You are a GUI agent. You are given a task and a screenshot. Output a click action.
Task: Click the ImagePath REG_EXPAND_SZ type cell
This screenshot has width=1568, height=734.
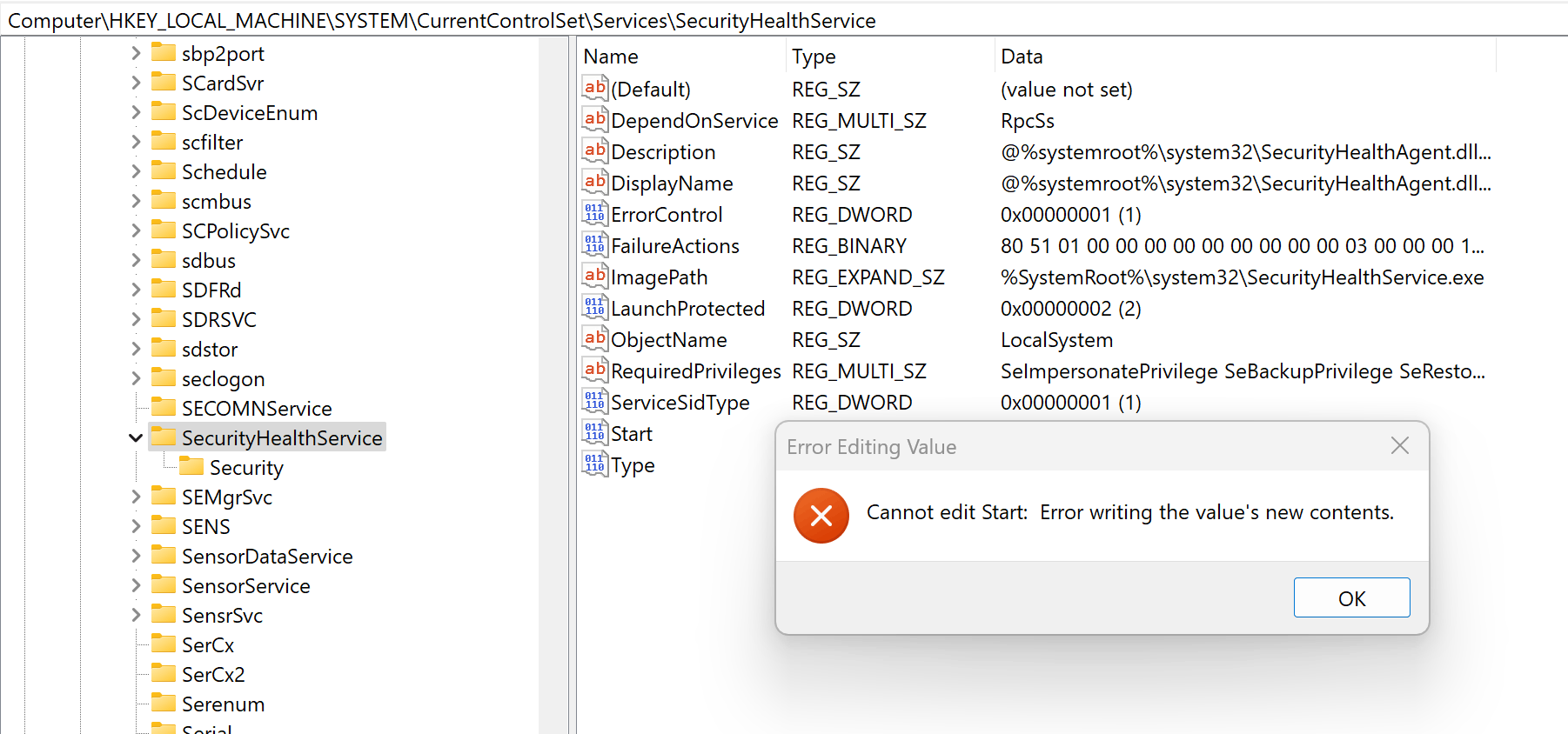click(x=868, y=277)
